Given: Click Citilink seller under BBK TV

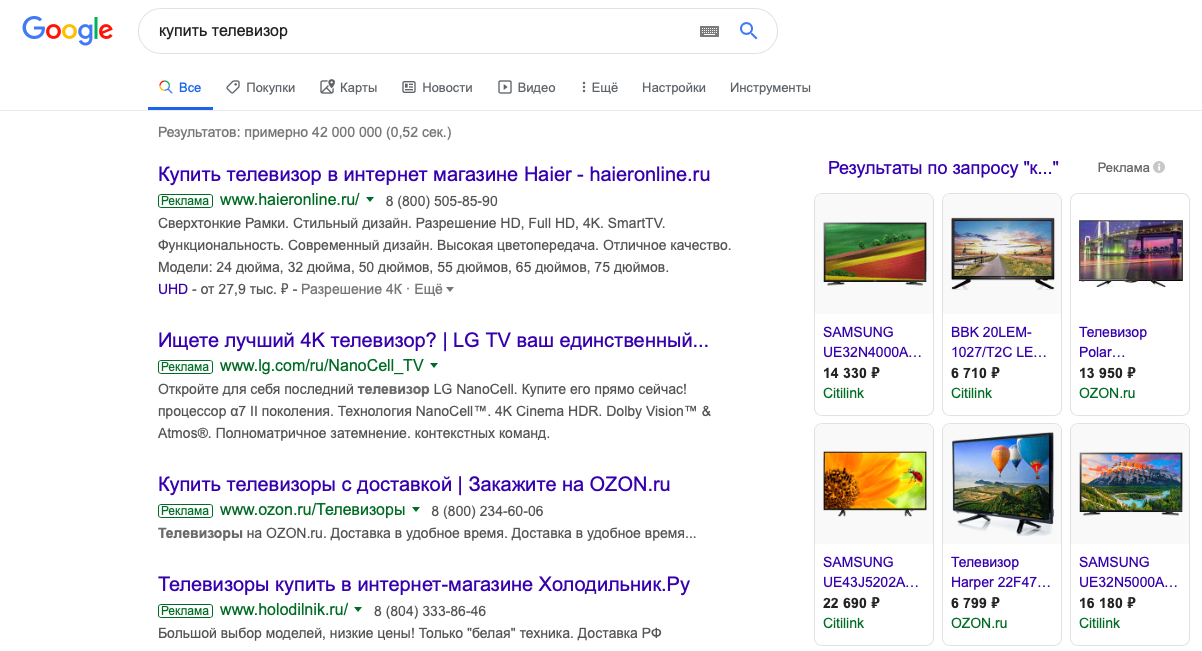Looking at the screenshot, I should 972,393.
